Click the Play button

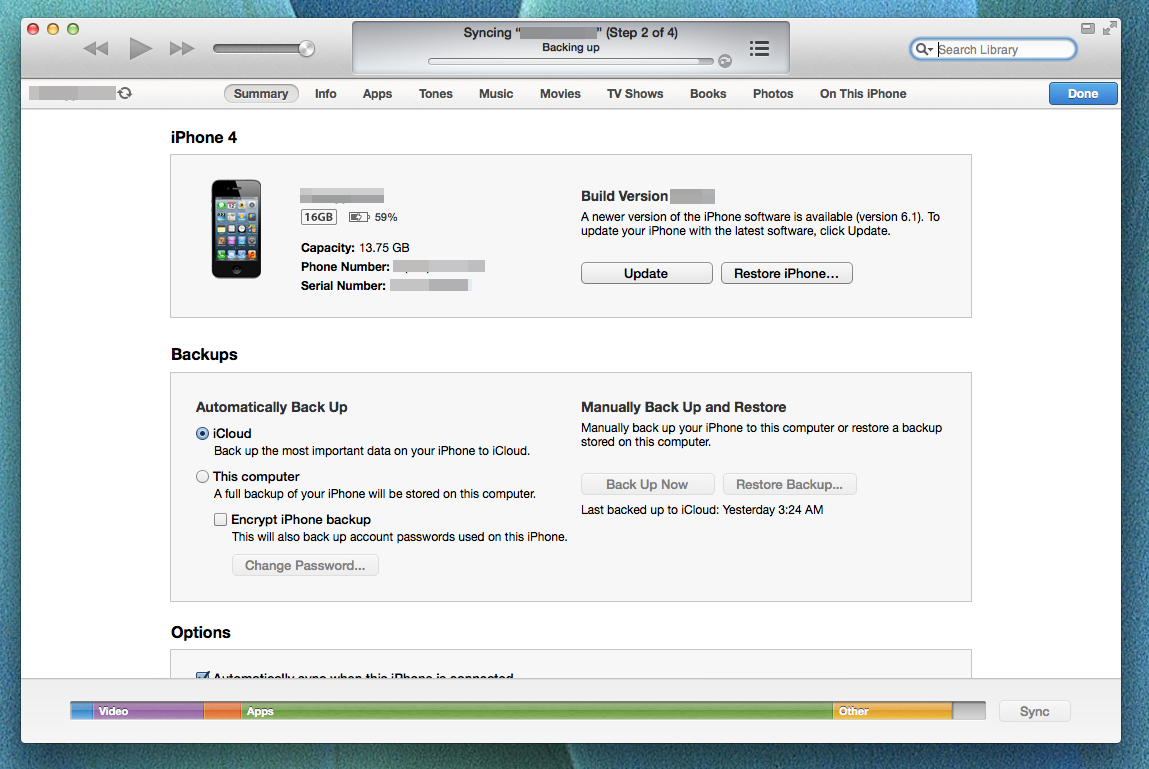pyautogui.click(x=140, y=48)
